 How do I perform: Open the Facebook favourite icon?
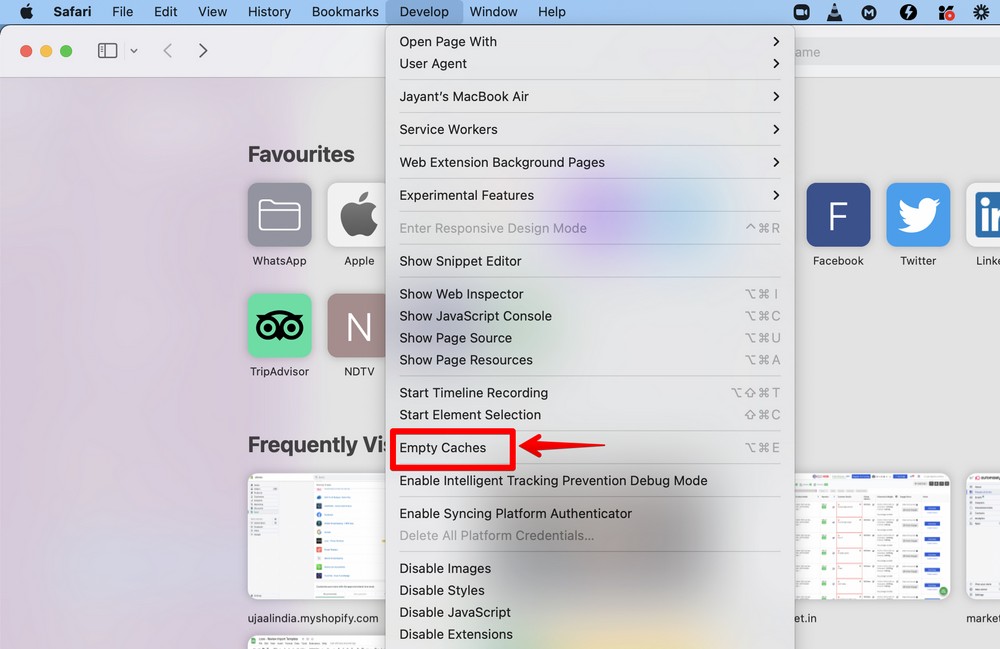pyautogui.click(x=838, y=215)
